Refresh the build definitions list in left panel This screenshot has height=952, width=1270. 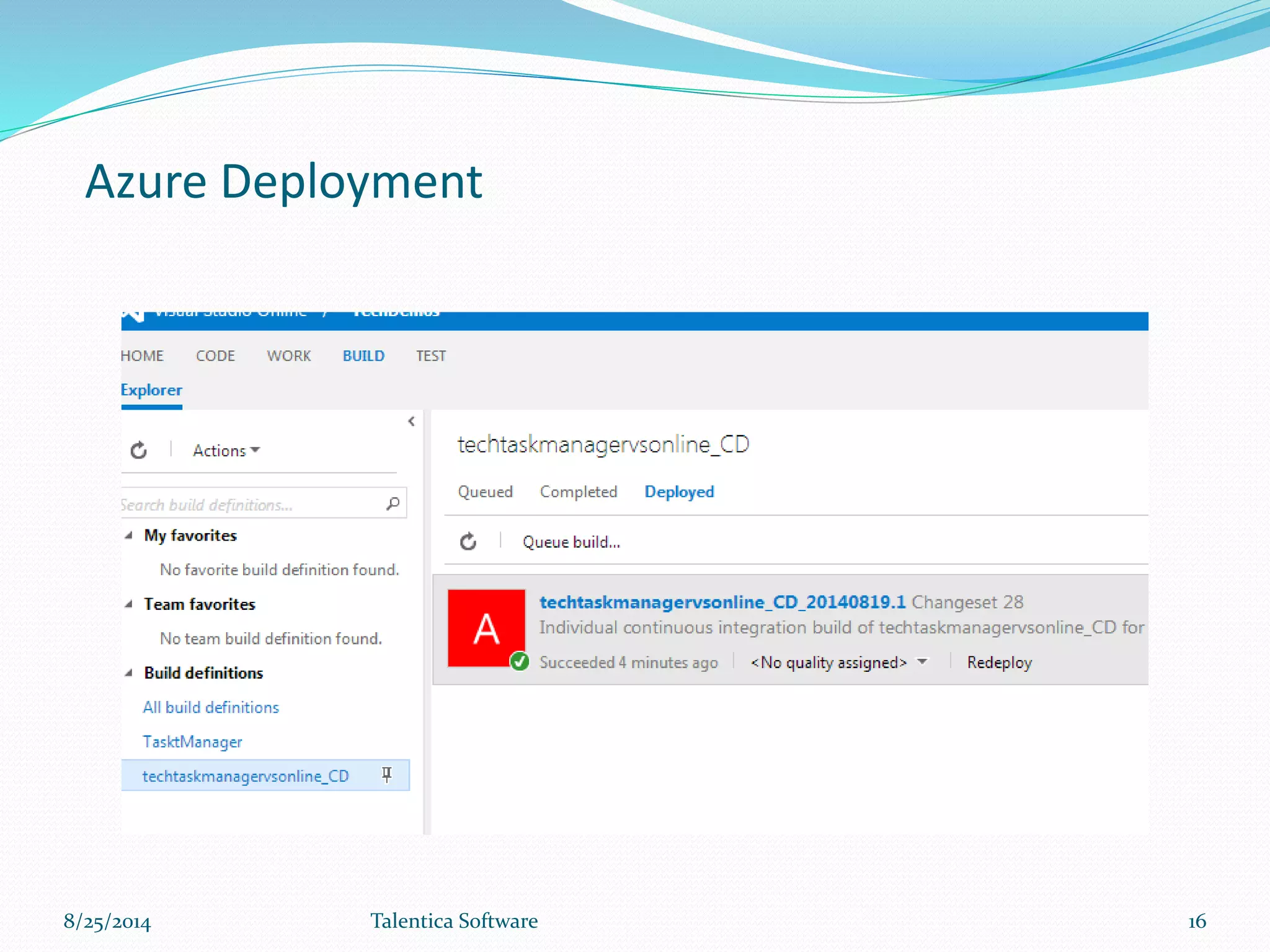(x=139, y=450)
